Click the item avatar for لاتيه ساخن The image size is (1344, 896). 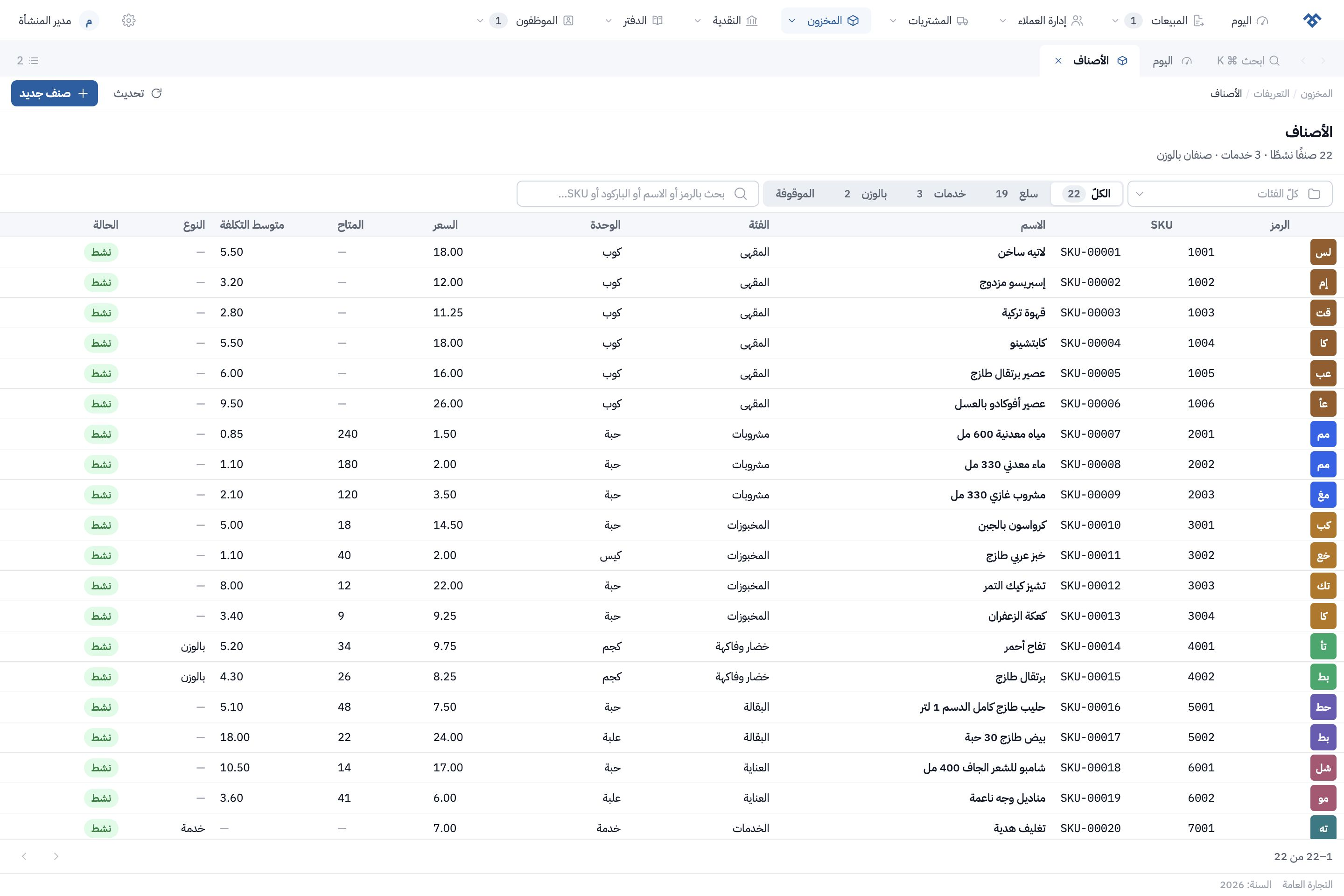pyautogui.click(x=1323, y=252)
